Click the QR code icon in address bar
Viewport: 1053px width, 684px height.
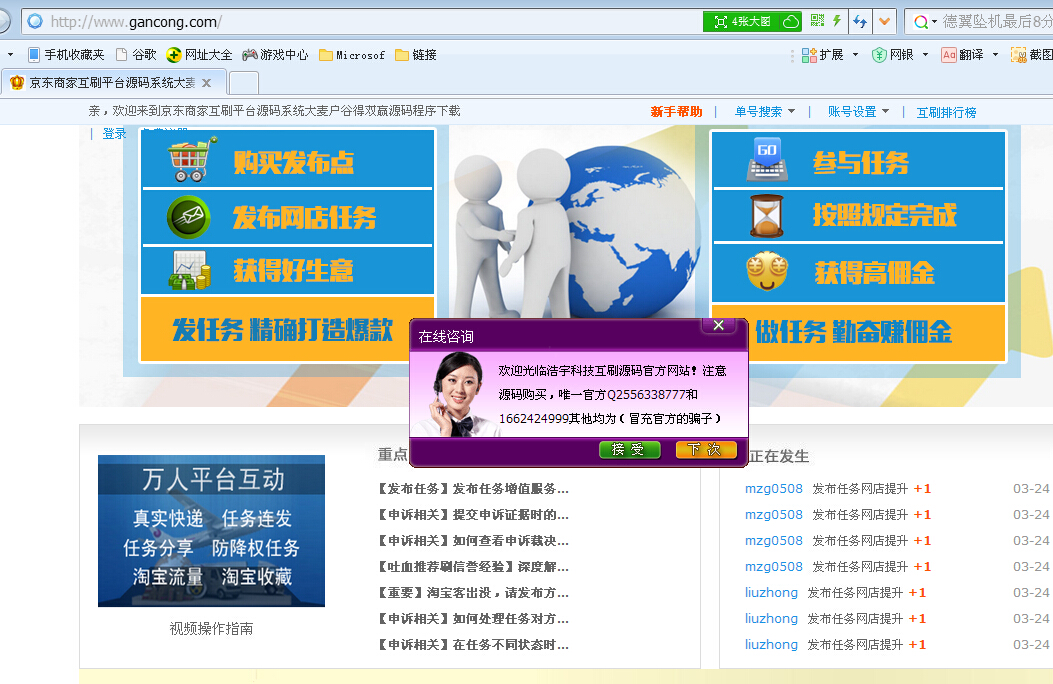tap(817, 21)
